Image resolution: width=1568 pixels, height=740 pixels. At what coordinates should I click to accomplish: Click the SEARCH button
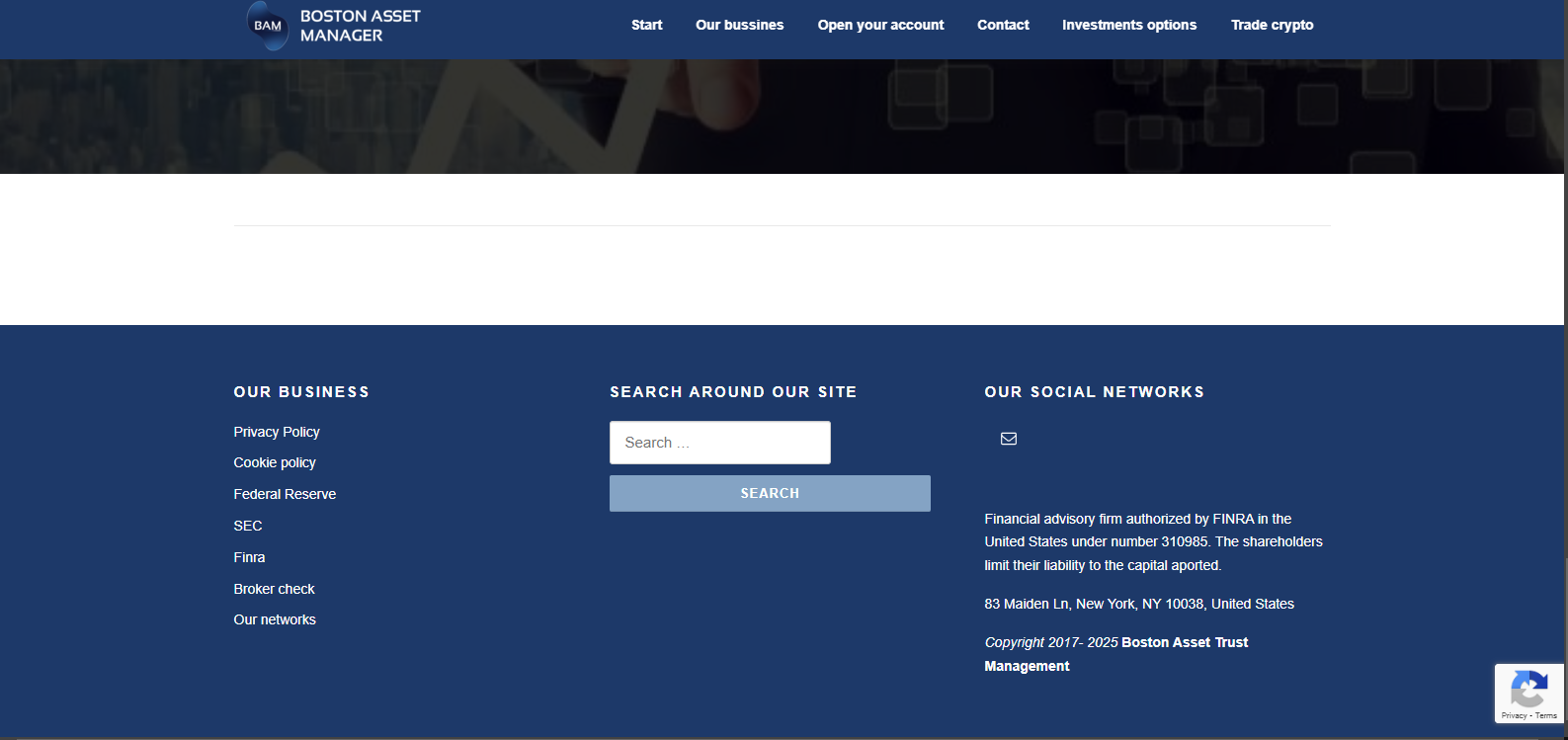(x=770, y=493)
